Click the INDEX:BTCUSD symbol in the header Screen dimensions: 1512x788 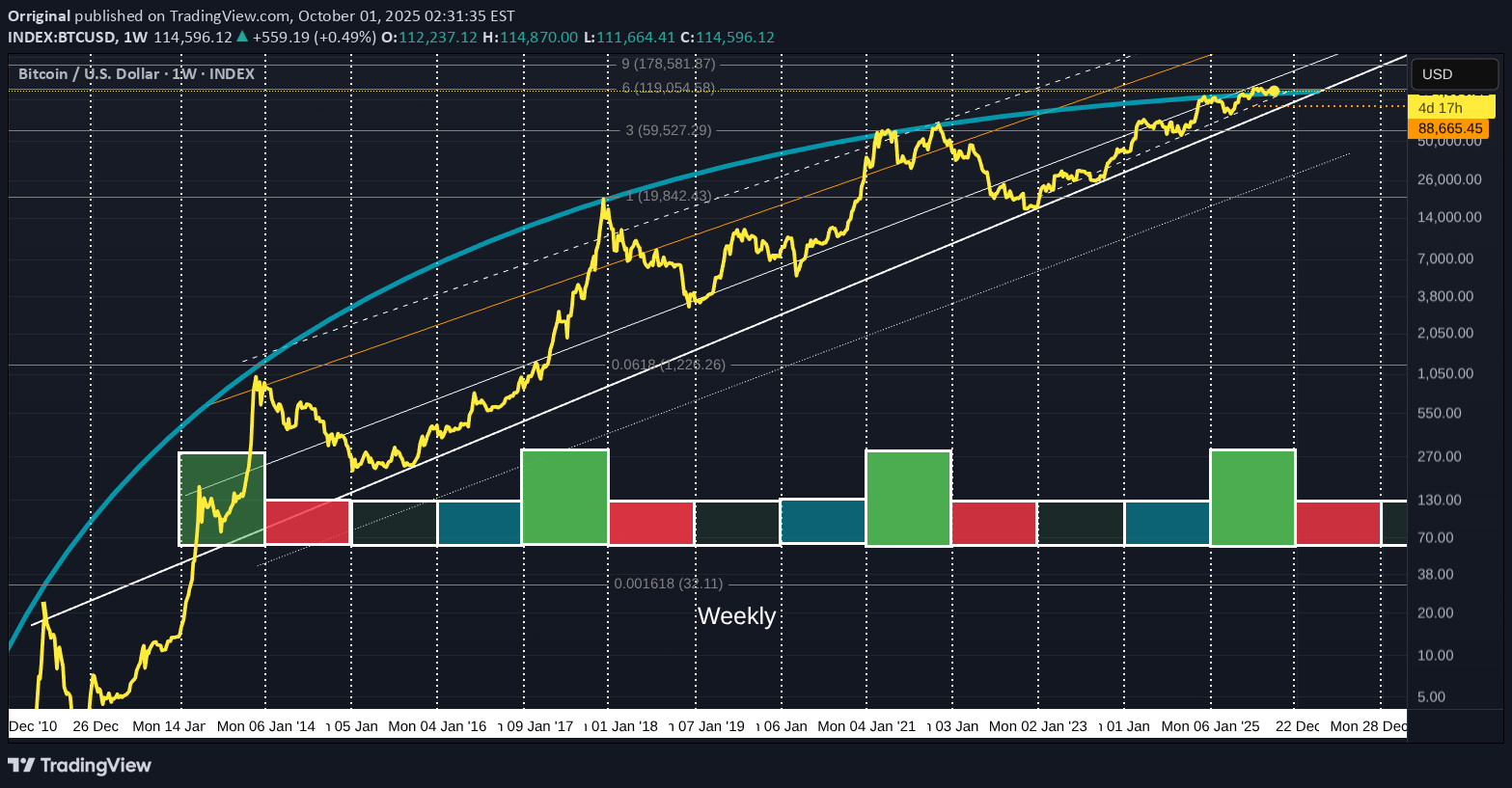pos(62,38)
